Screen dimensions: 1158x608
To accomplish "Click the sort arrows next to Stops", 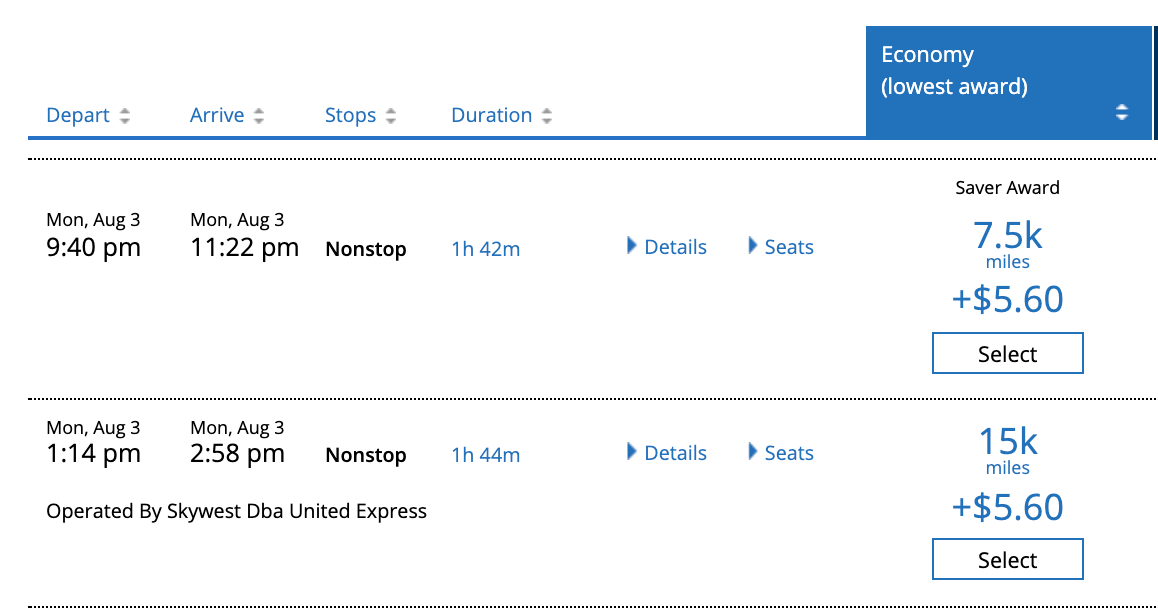I will pos(391,116).
